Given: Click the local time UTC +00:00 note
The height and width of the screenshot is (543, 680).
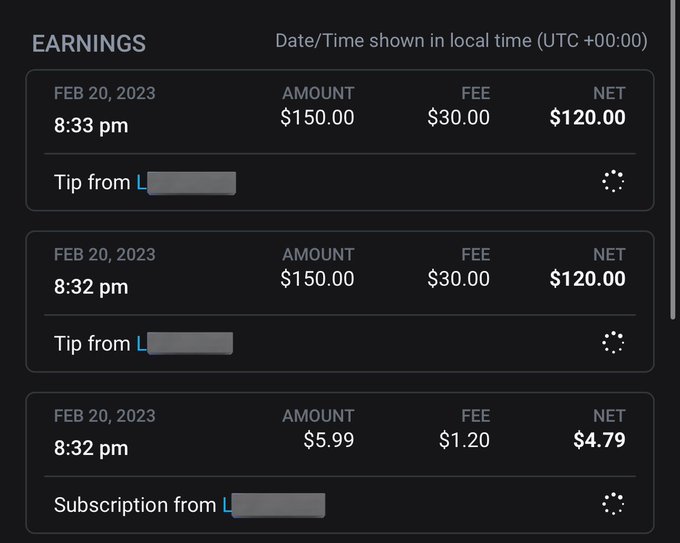Looking at the screenshot, I should pos(461,41).
